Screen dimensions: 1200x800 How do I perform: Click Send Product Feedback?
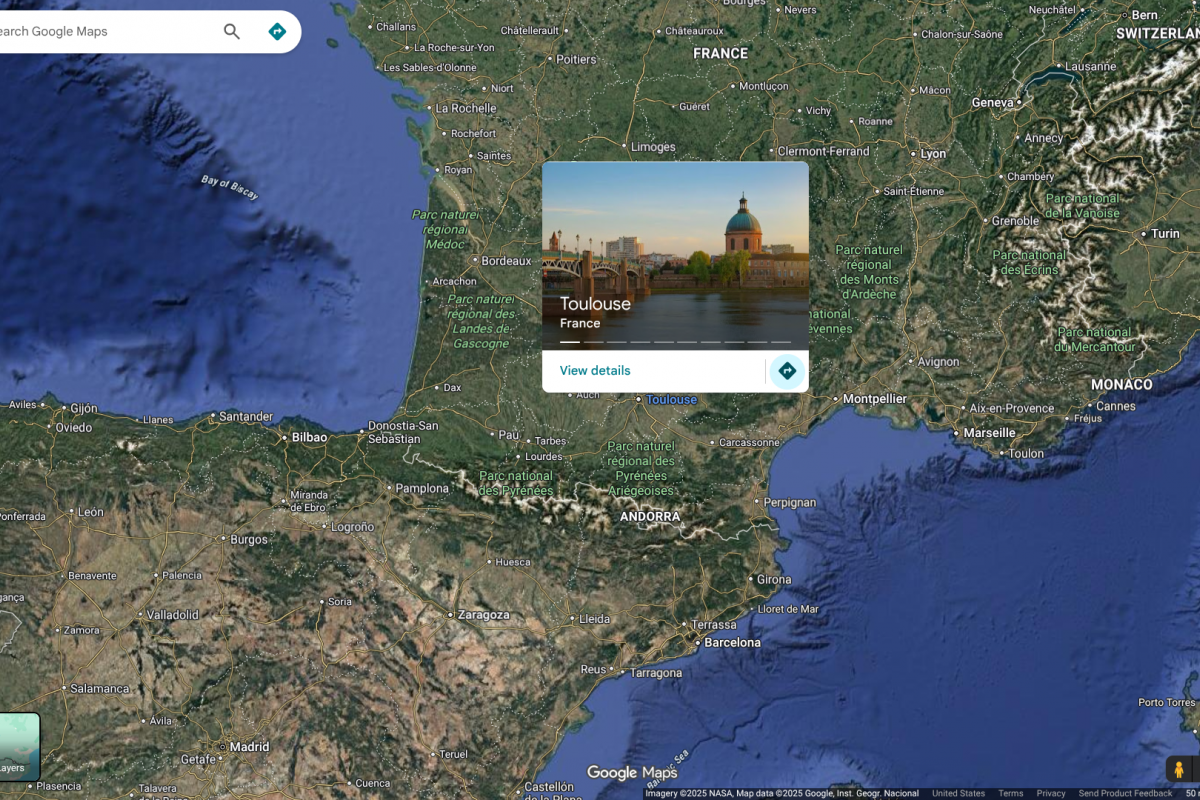coord(1125,794)
